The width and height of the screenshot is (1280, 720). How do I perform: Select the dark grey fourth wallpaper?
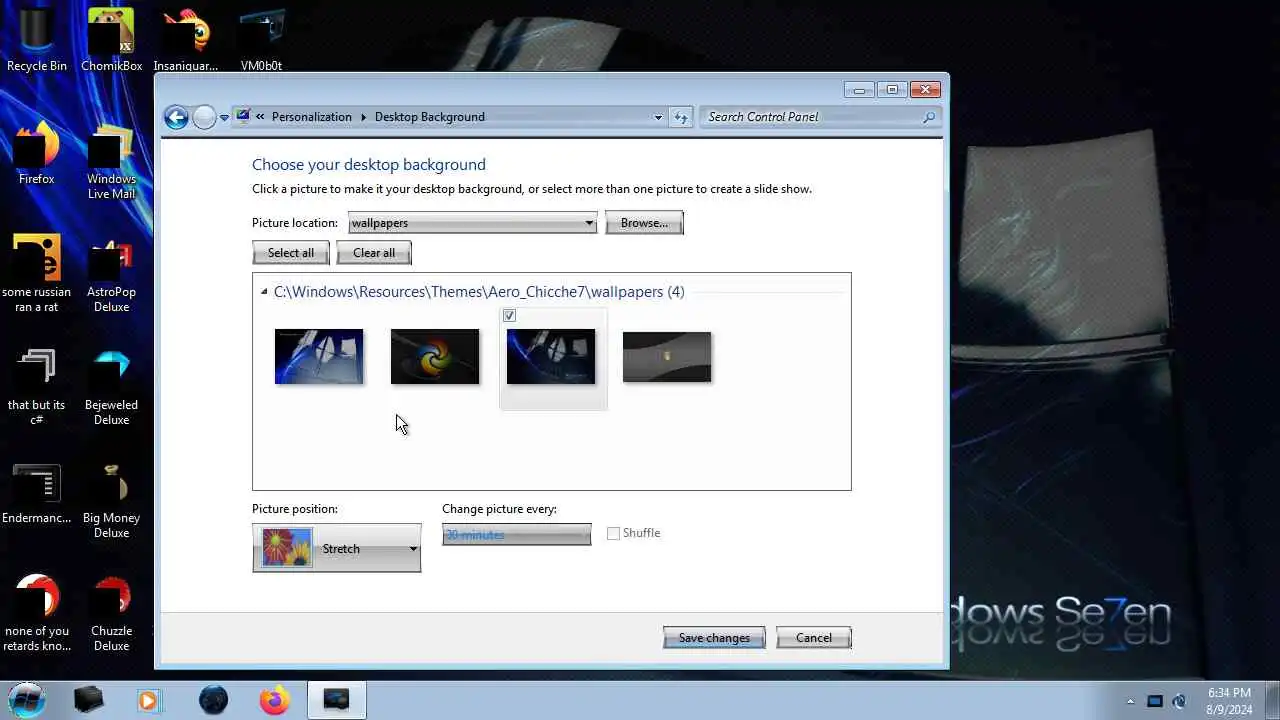coord(667,357)
